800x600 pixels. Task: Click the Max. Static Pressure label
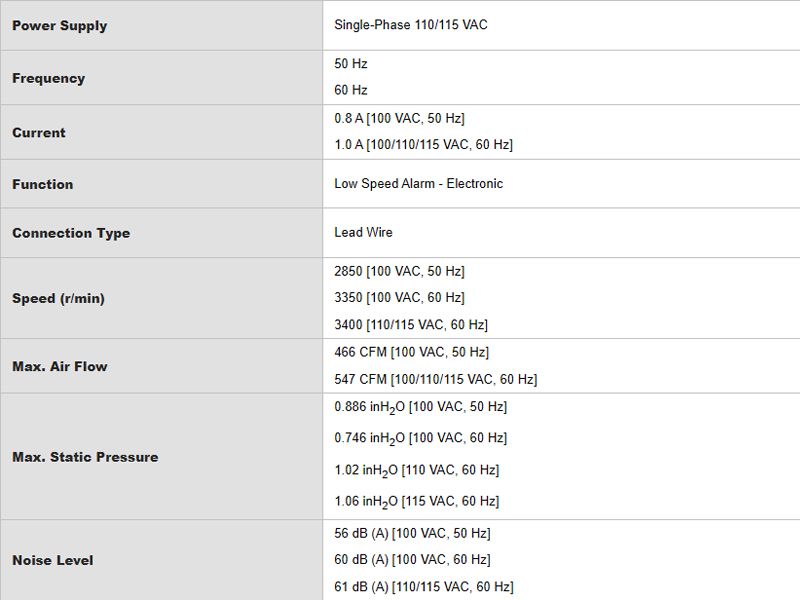coord(85,457)
